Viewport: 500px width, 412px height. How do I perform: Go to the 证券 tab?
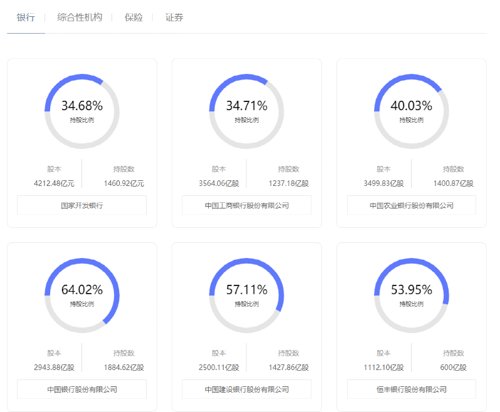174,17
